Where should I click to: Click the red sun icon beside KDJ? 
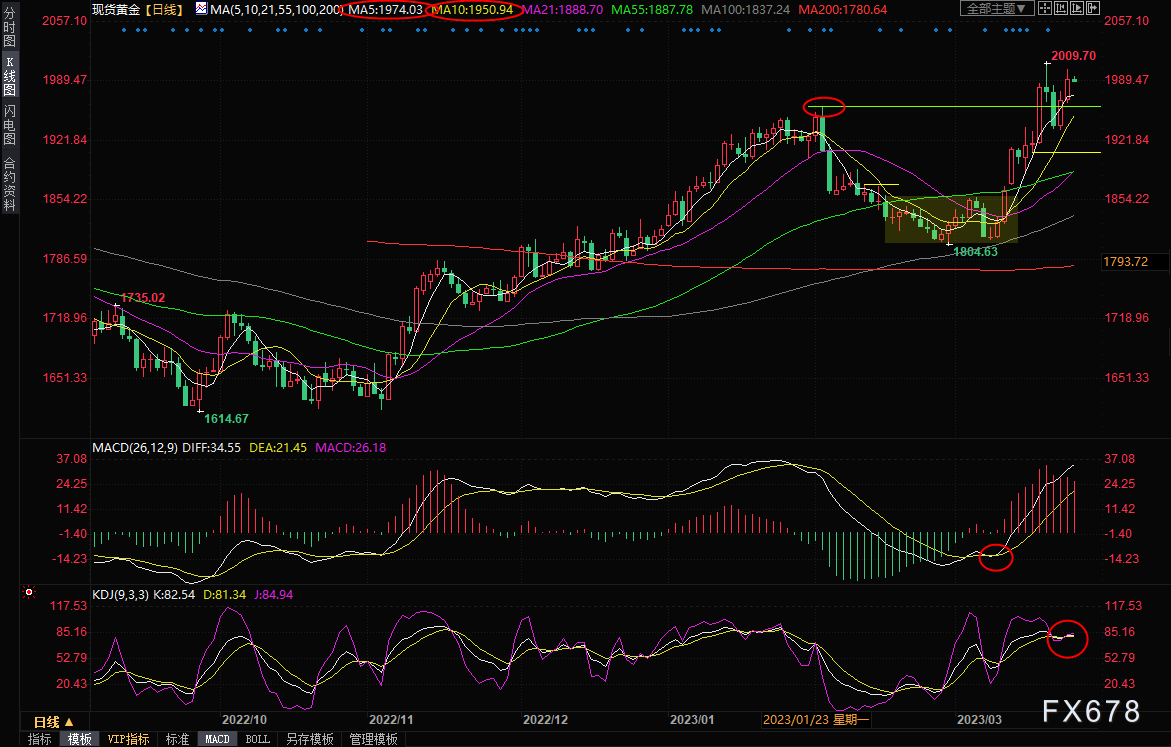29,592
